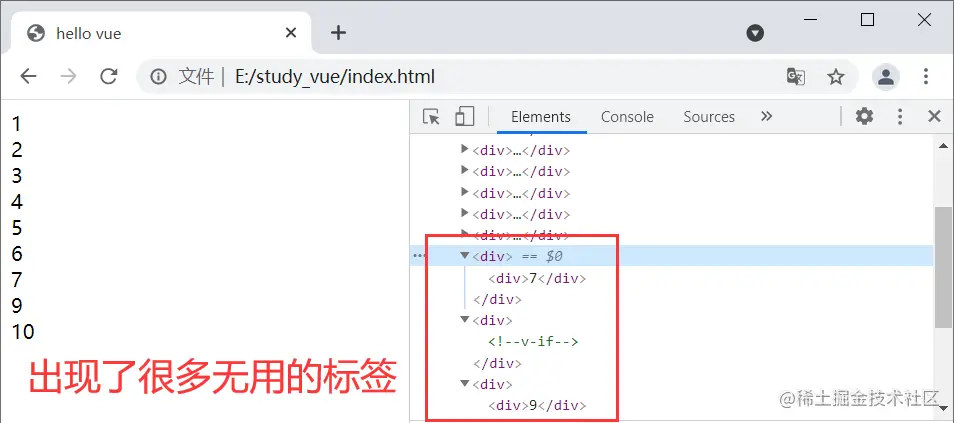Expand the first collapsed div node
The width and height of the screenshot is (954, 423).
coord(465,149)
